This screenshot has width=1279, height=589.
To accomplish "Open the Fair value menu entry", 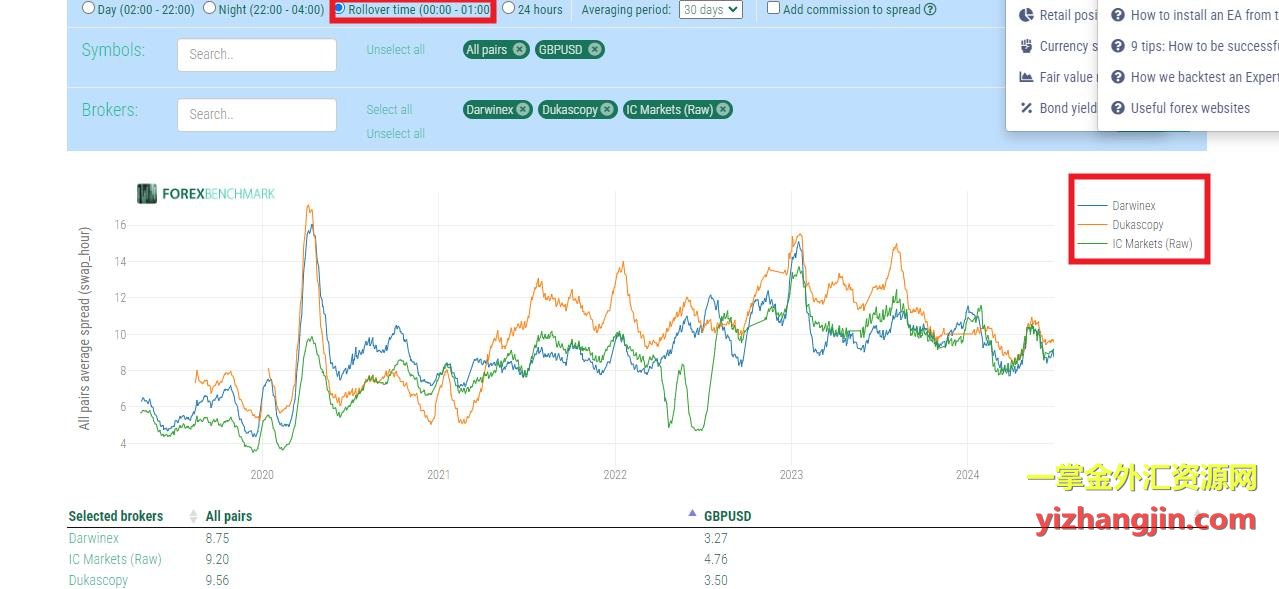I will (x=1058, y=77).
